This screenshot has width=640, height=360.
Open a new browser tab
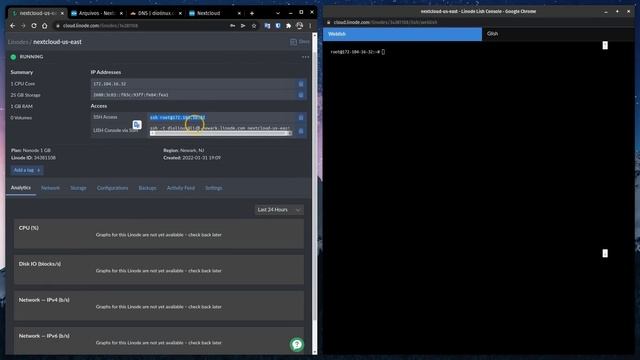pyautogui.click(x=252, y=13)
